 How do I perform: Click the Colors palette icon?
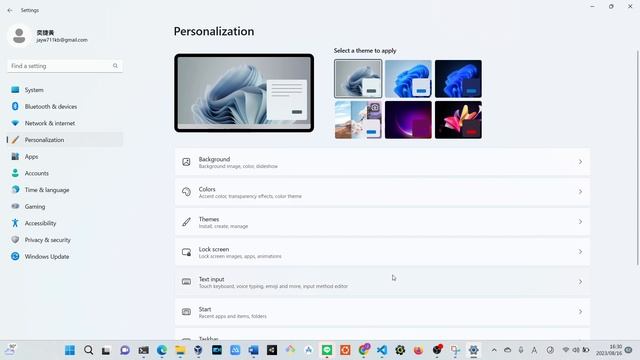point(186,192)
